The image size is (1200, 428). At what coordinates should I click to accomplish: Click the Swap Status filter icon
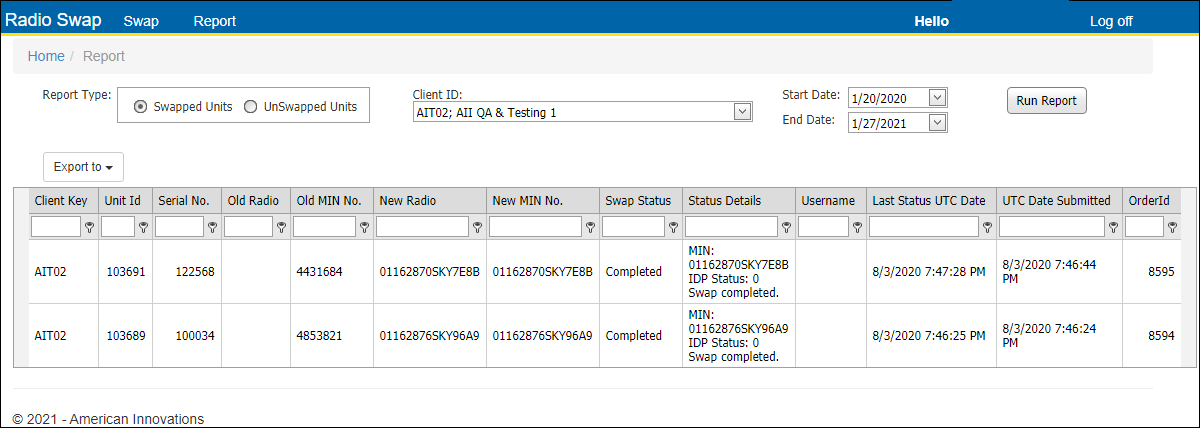tap(674, 228)
